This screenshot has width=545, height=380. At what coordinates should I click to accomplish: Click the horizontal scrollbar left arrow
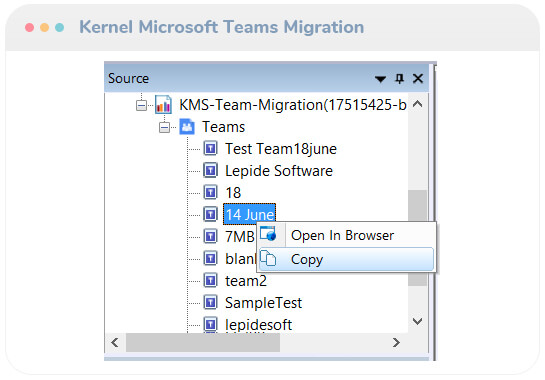coord(115,342)
